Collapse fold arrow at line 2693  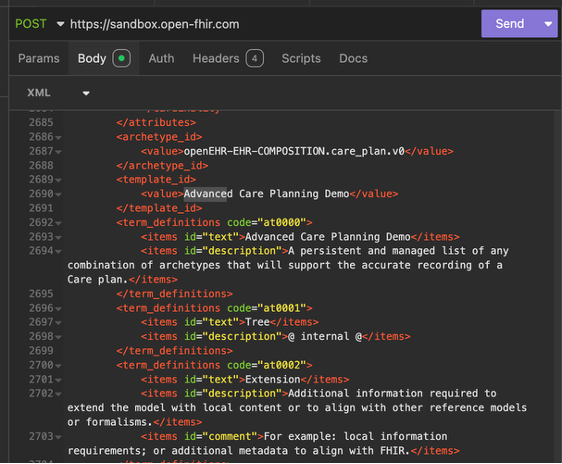click(58, 238)
